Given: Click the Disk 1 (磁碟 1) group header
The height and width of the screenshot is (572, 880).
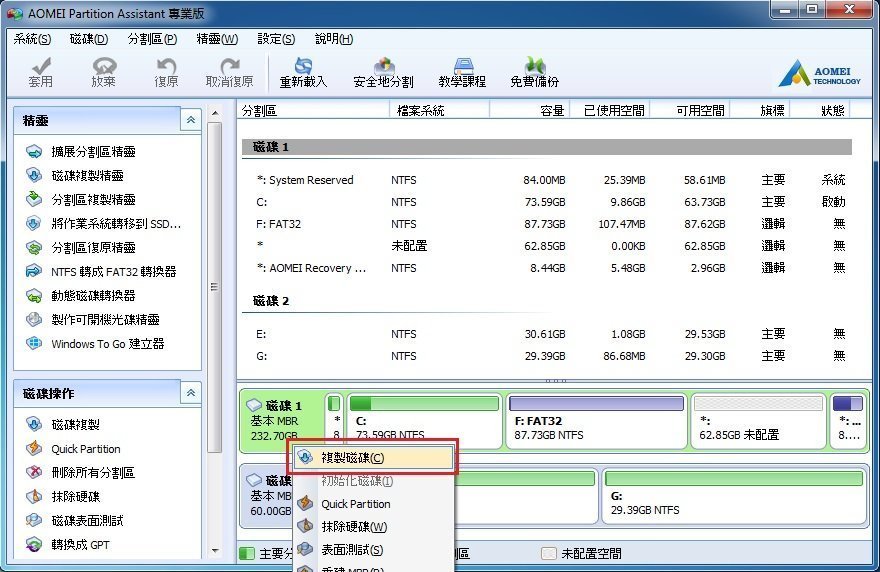Looking at the screenshot, I should [547, 147].
